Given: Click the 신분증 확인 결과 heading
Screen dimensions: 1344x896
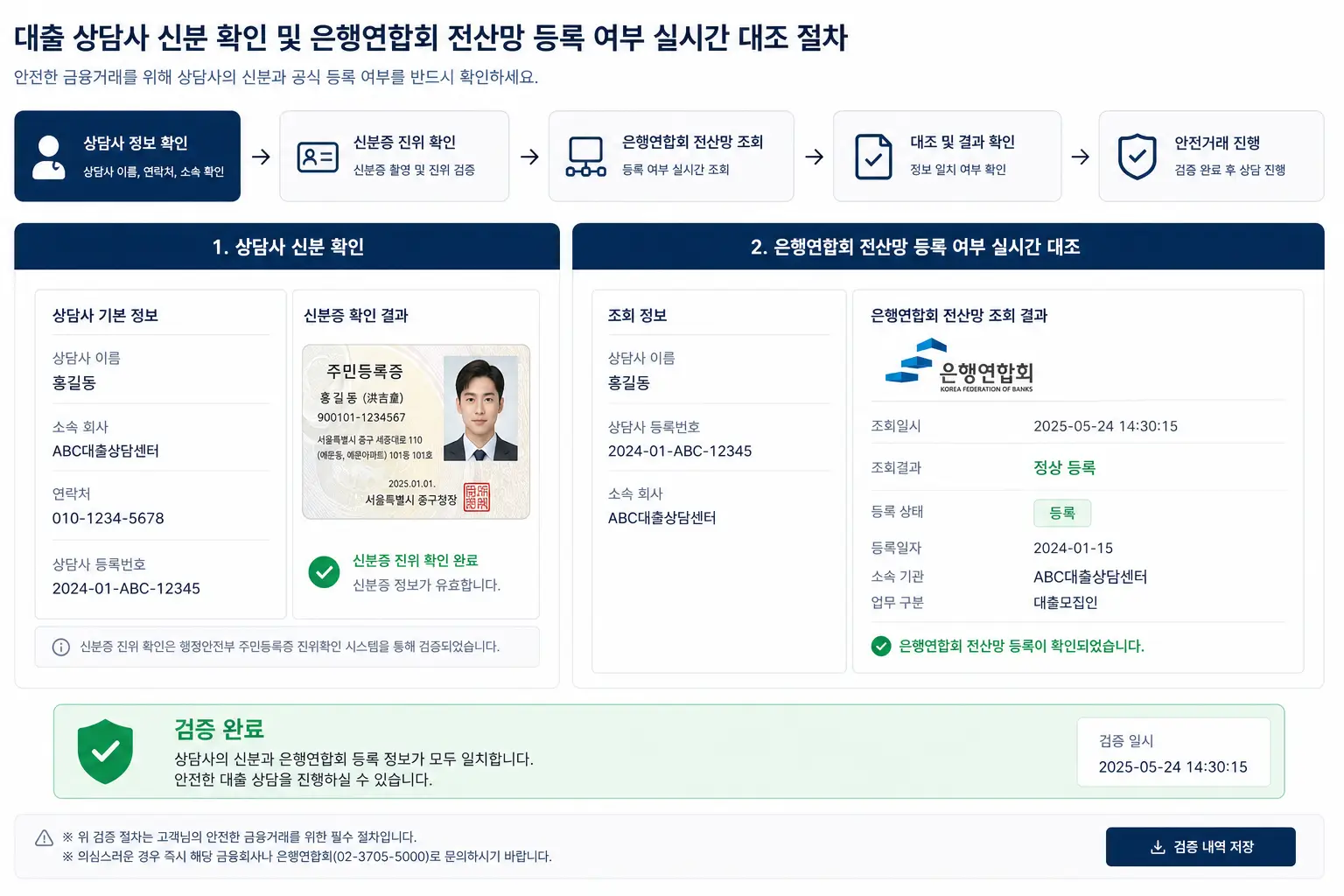Looking at the screenshot, I should coord(355,315).
